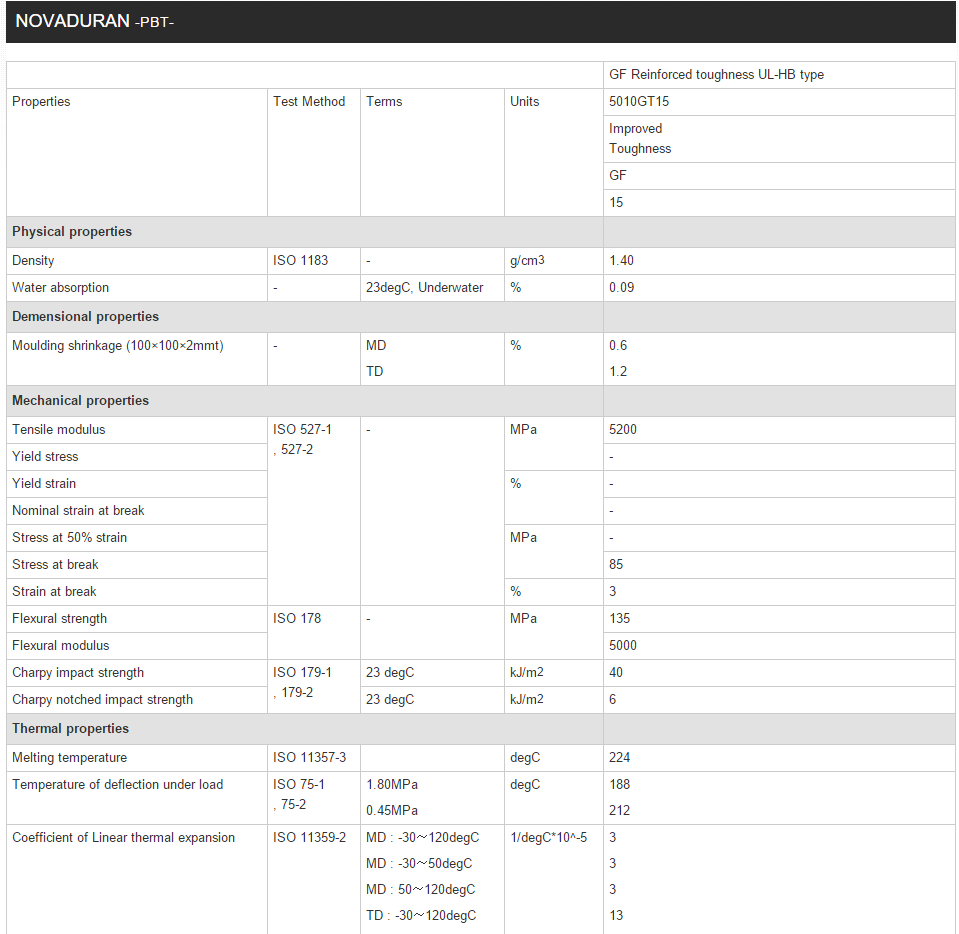Click the Physical properties section header
959x934 pixels.
[72, 232]
